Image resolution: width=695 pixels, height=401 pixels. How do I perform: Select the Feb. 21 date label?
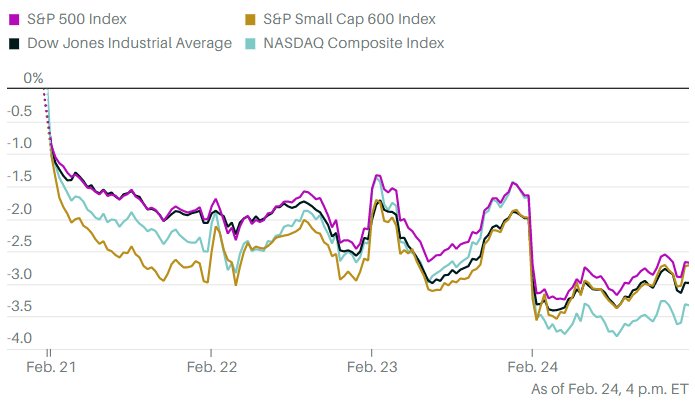50,368
